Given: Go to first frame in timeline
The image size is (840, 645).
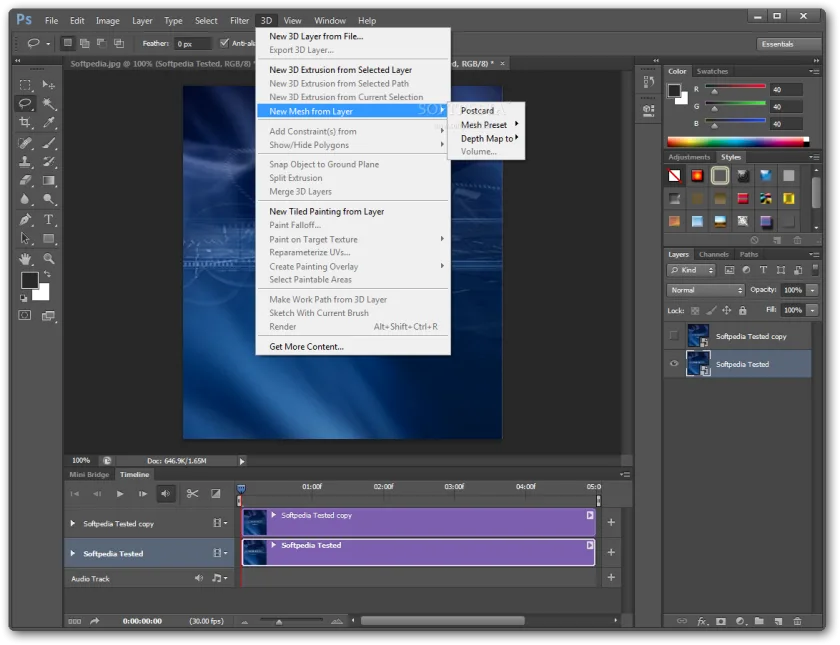Looking at the screenshot, I should pyautogui.click(x=74, y=494).
